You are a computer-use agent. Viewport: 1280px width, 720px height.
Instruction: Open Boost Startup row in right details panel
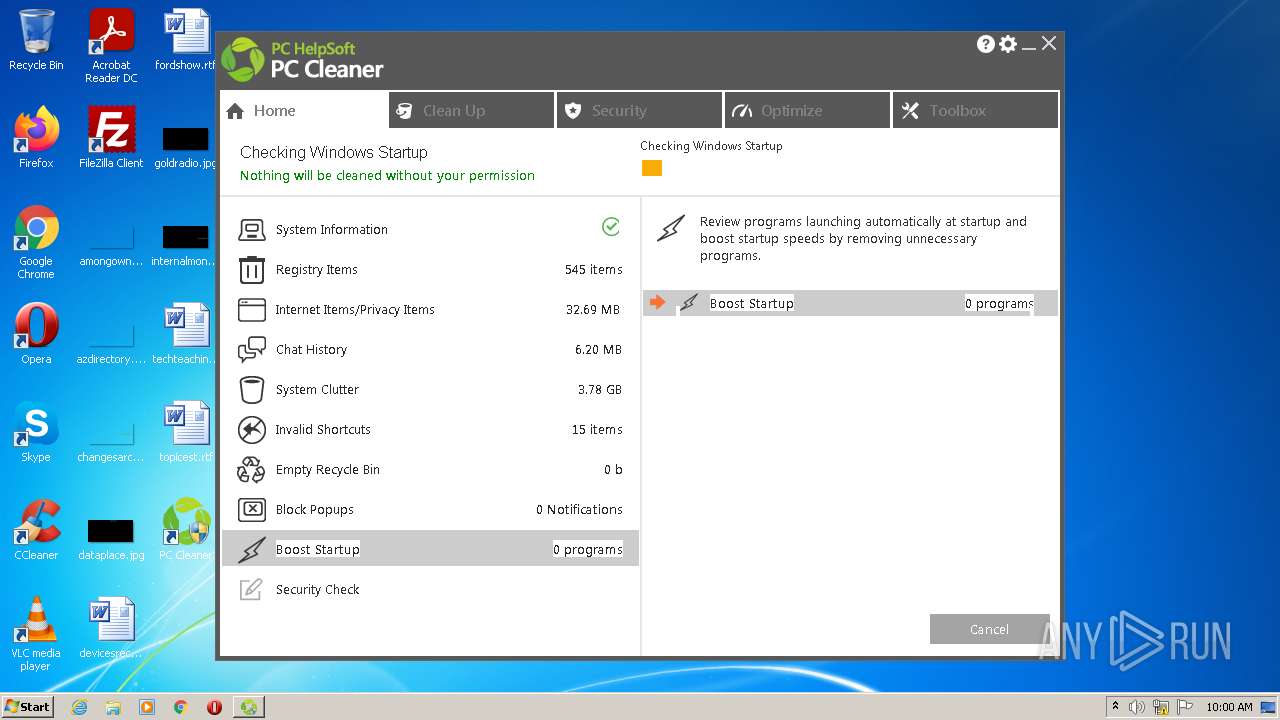850,303
